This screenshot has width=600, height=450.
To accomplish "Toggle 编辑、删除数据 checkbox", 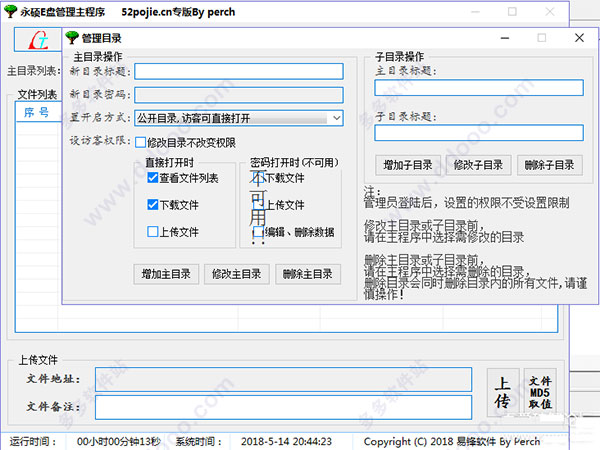I will click(x=259, y=232).
